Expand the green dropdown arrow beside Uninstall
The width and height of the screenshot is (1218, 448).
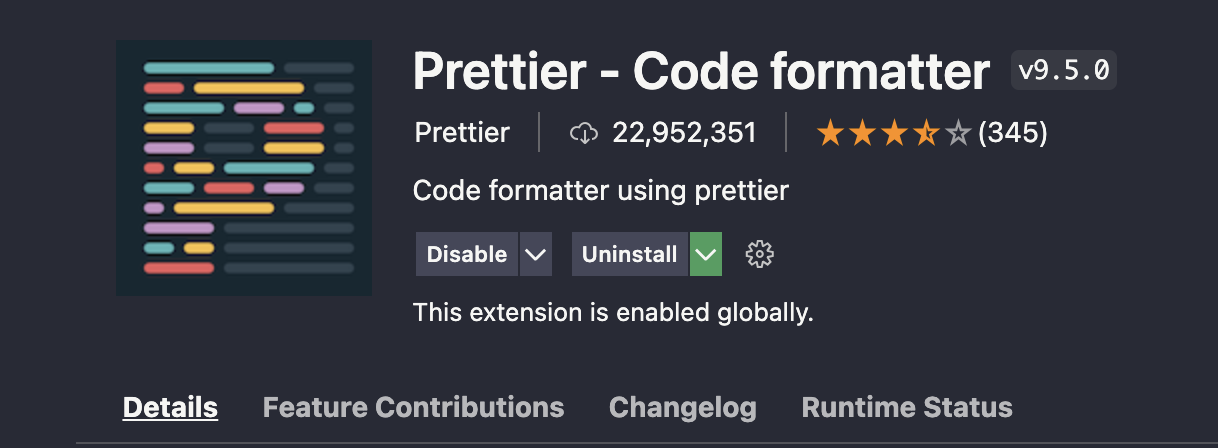pos(706,254)
